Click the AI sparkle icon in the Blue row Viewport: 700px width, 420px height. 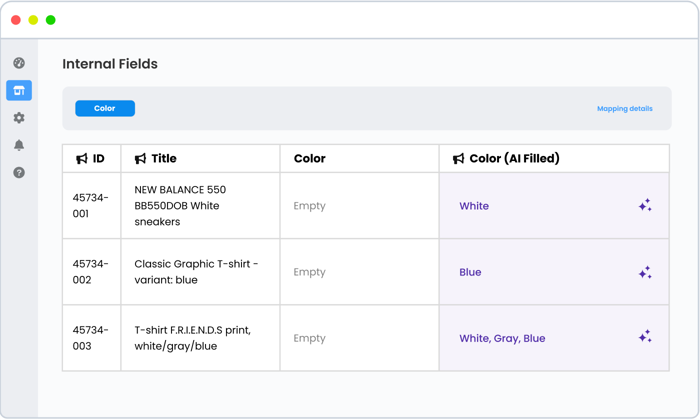[x=645, y=272]
